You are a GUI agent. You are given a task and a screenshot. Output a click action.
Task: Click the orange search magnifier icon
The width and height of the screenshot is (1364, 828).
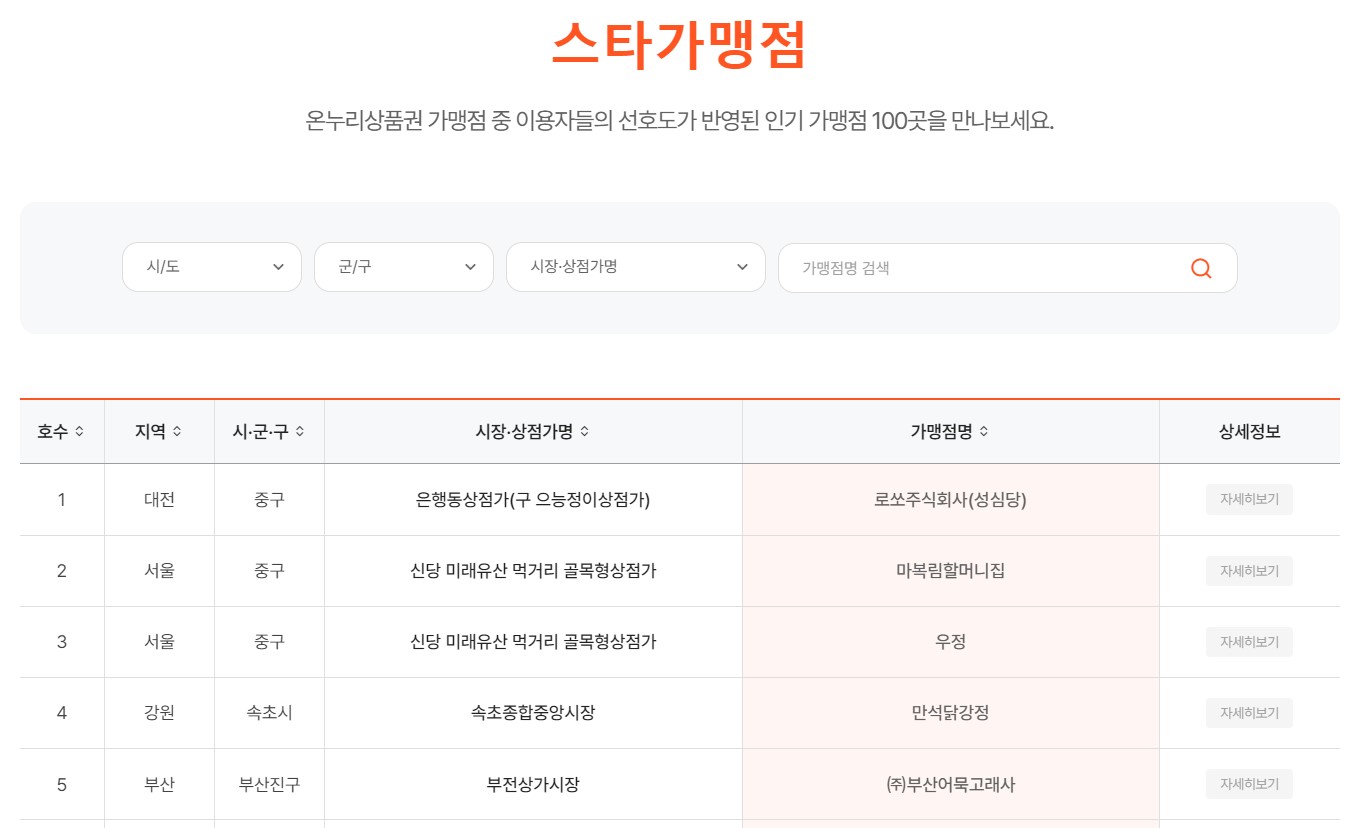tap(1201, 268)
